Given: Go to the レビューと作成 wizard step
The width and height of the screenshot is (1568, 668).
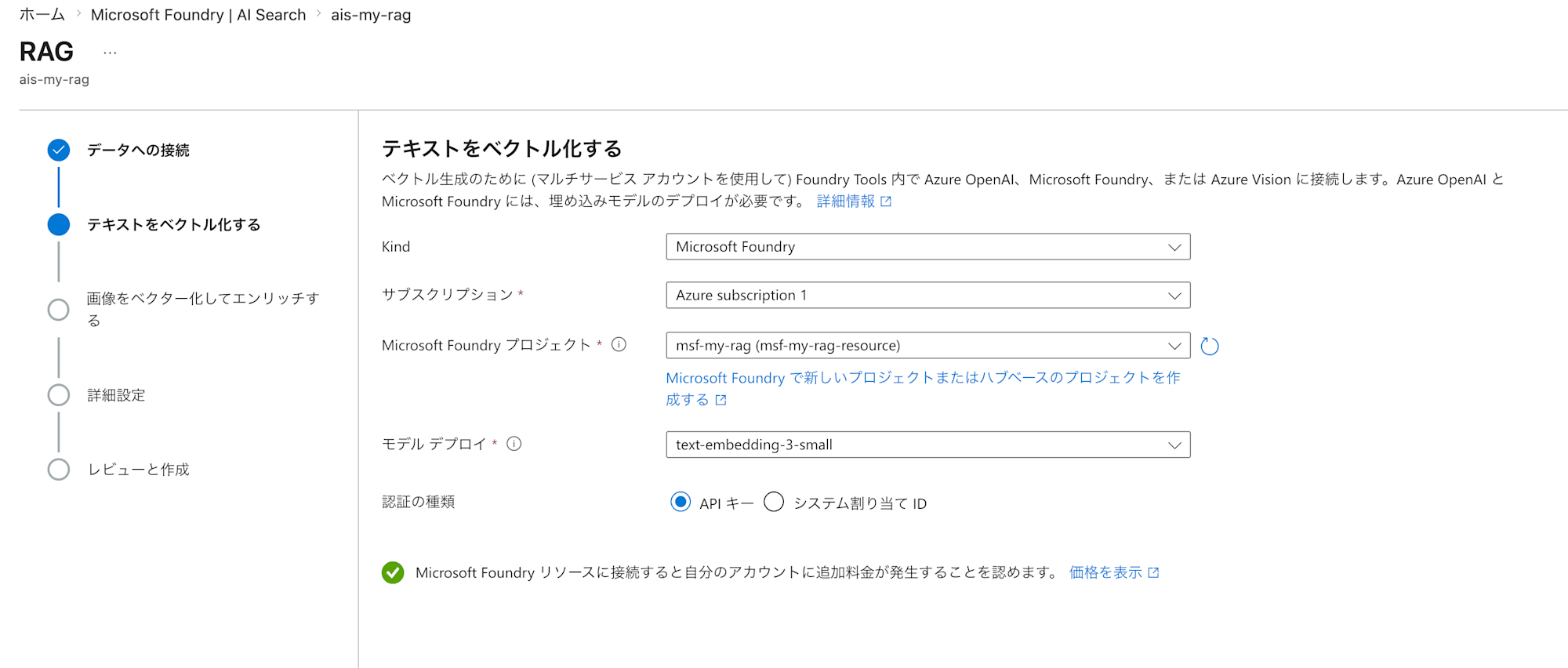Looking at the screenshot, I should click(138, 470).
